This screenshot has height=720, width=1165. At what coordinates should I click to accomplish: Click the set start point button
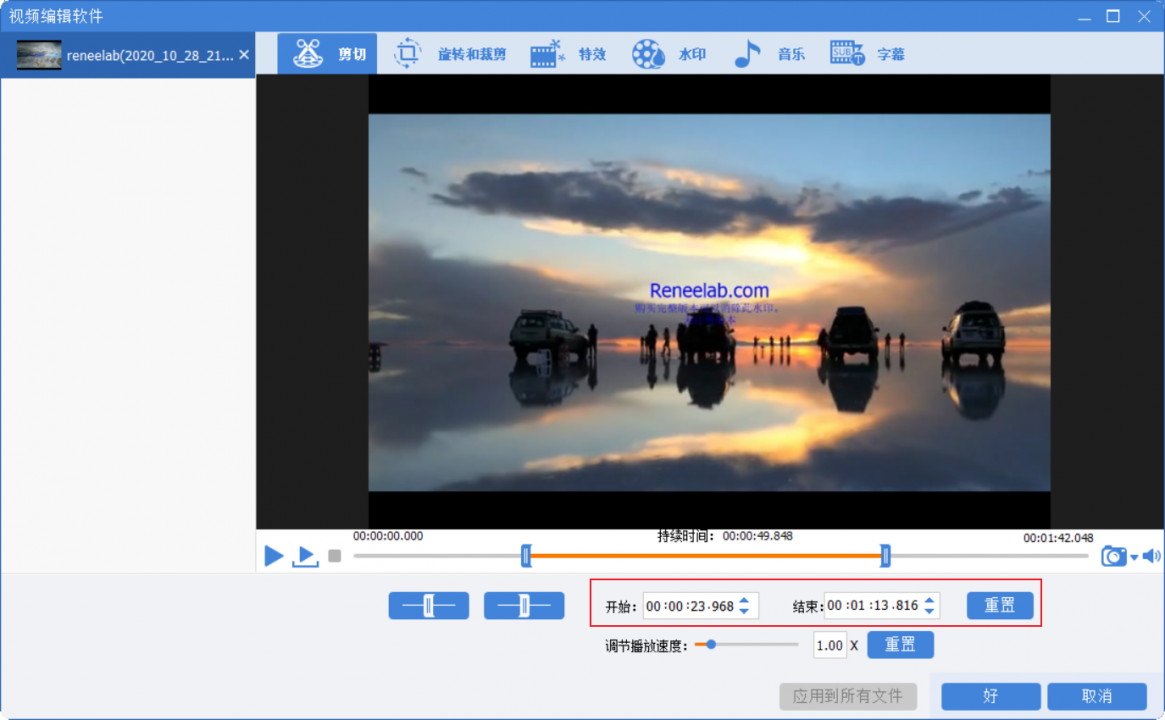point(428,606)
